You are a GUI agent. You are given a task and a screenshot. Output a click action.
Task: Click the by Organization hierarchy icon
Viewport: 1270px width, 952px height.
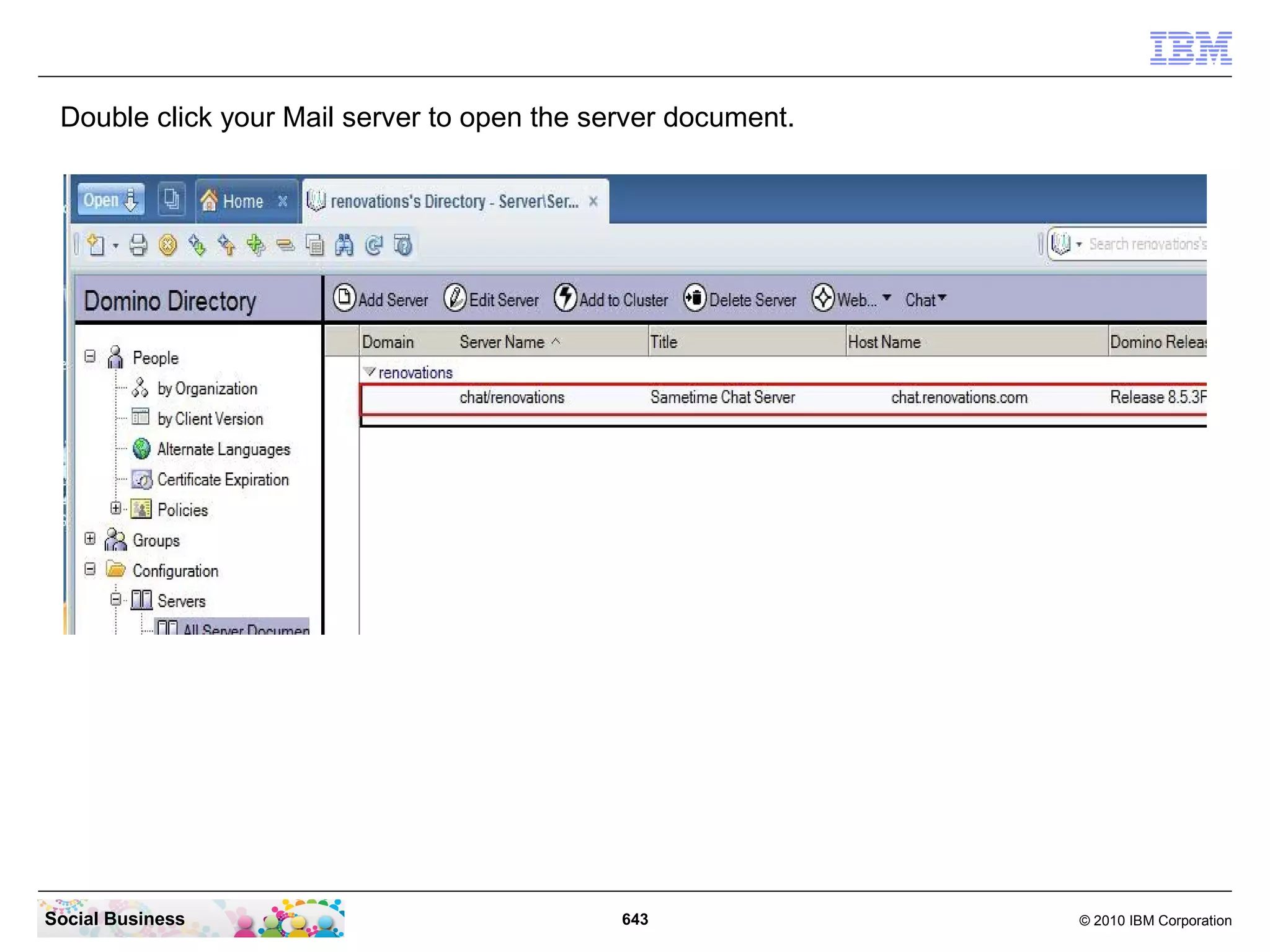[x=140, y=388]
